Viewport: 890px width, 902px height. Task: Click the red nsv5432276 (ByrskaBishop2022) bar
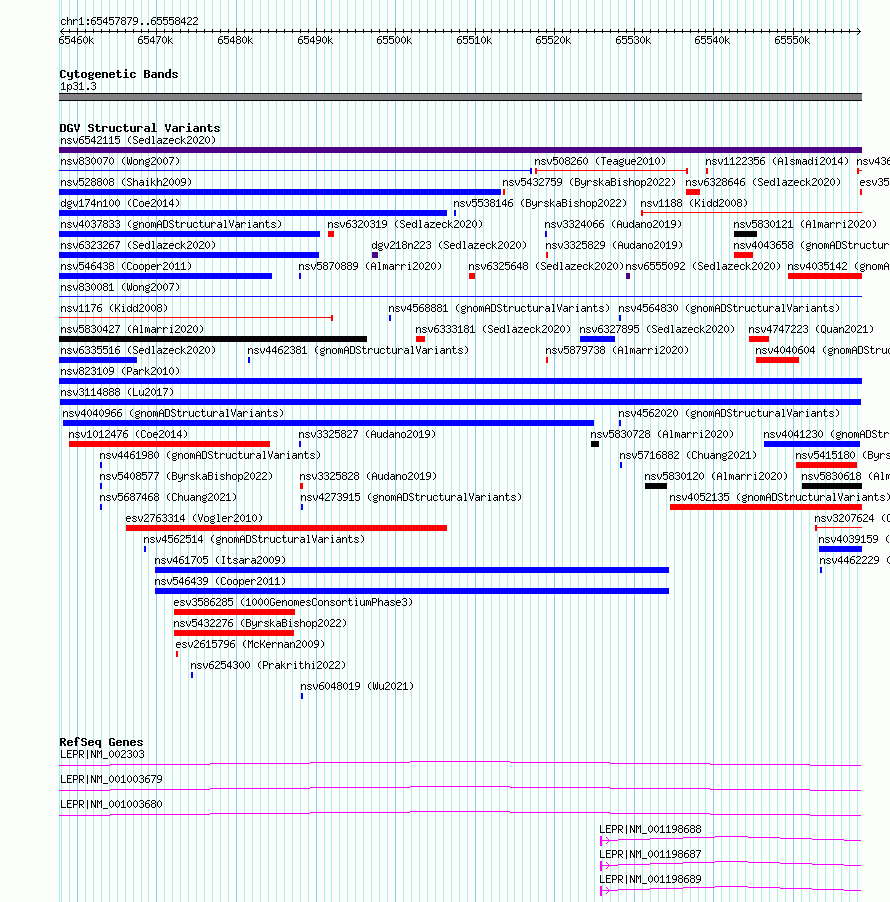234,633
